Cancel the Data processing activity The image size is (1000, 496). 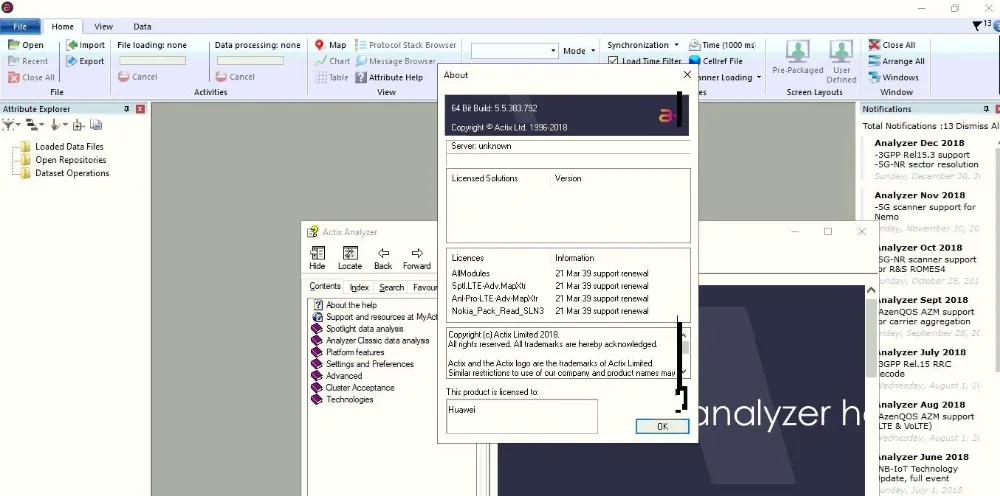click(235, 77)
